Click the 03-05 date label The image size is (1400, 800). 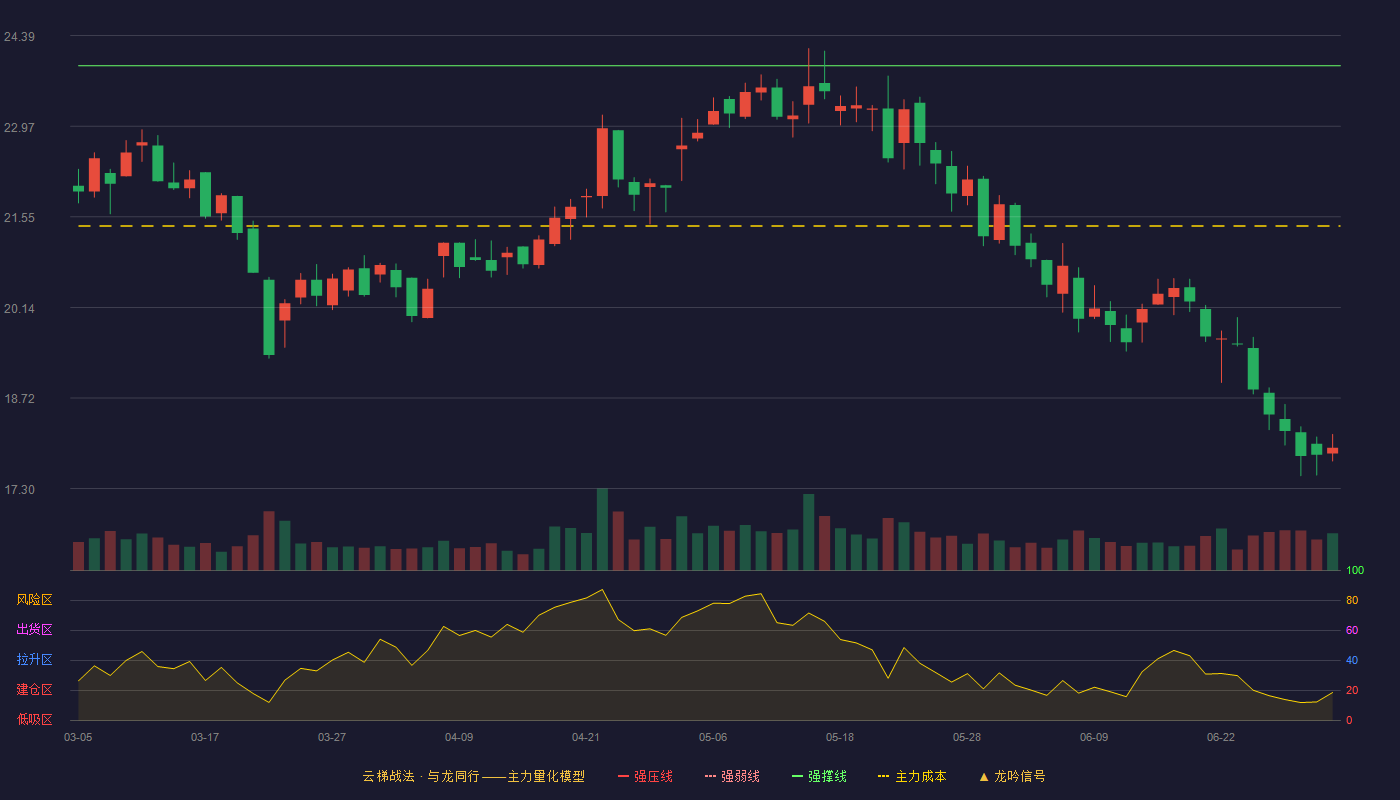[x=78, y=737]
